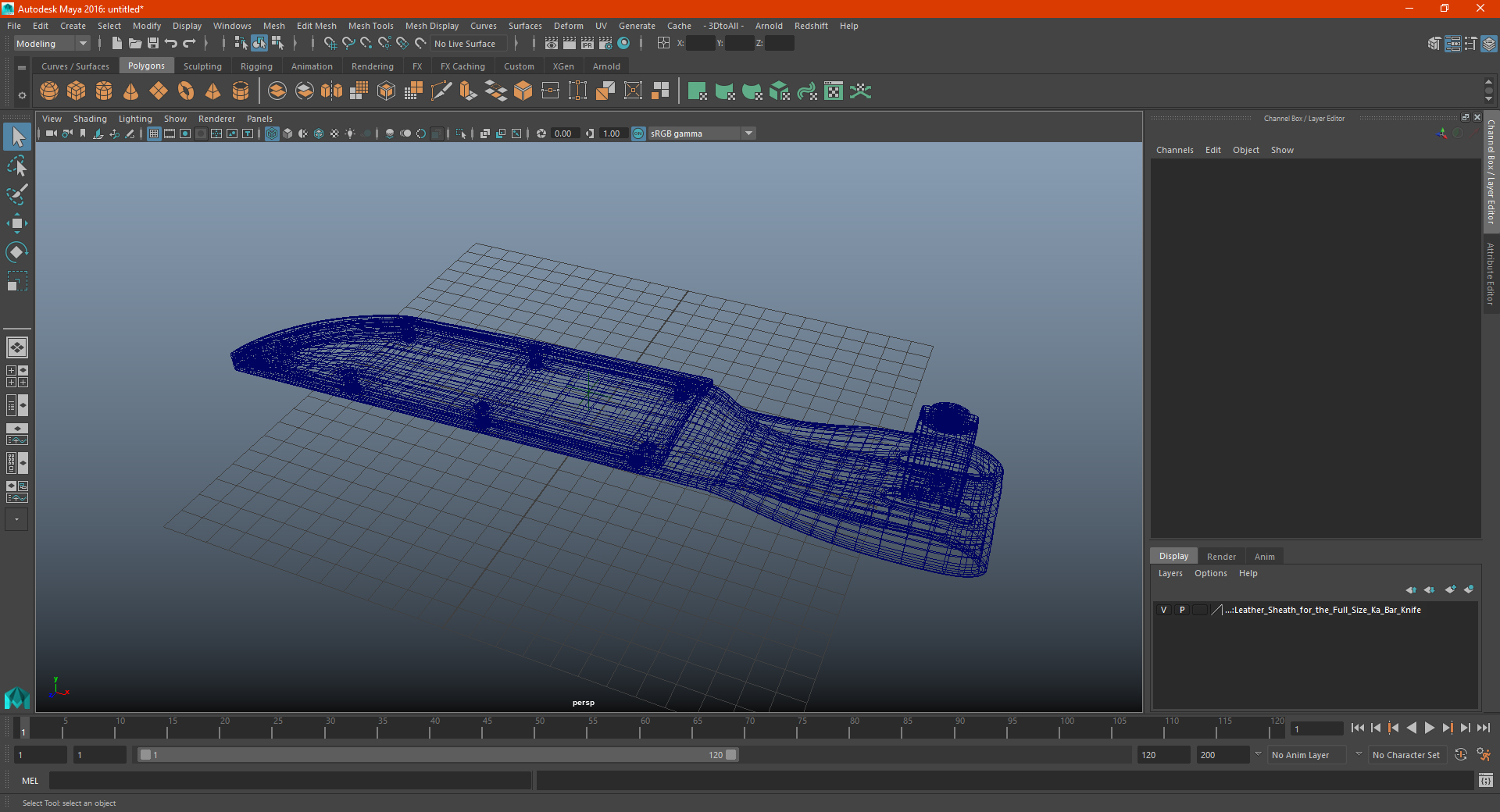Open the Render layer tab
1500x812 pixels.
1221,557
